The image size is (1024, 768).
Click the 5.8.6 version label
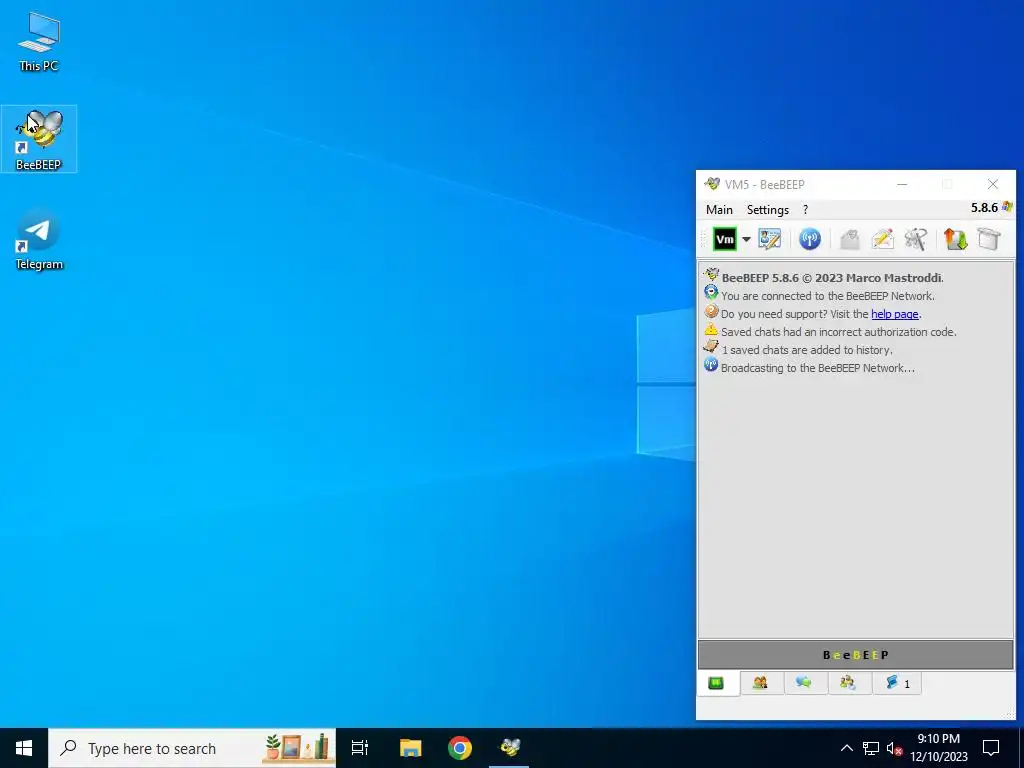pyautogui.click(x=984, y=208)
